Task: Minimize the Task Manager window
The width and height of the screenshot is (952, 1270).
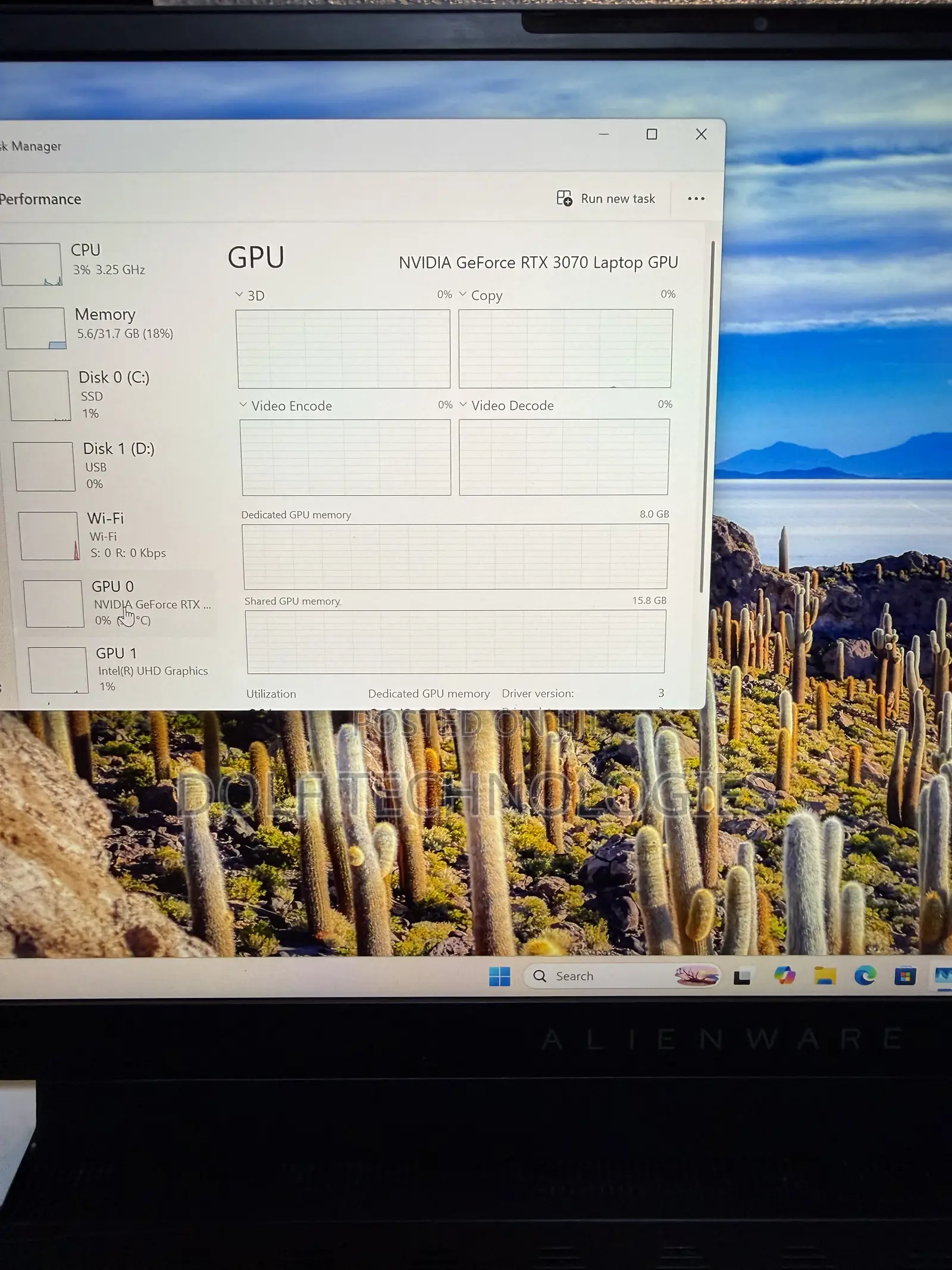Action: [604, 134]
